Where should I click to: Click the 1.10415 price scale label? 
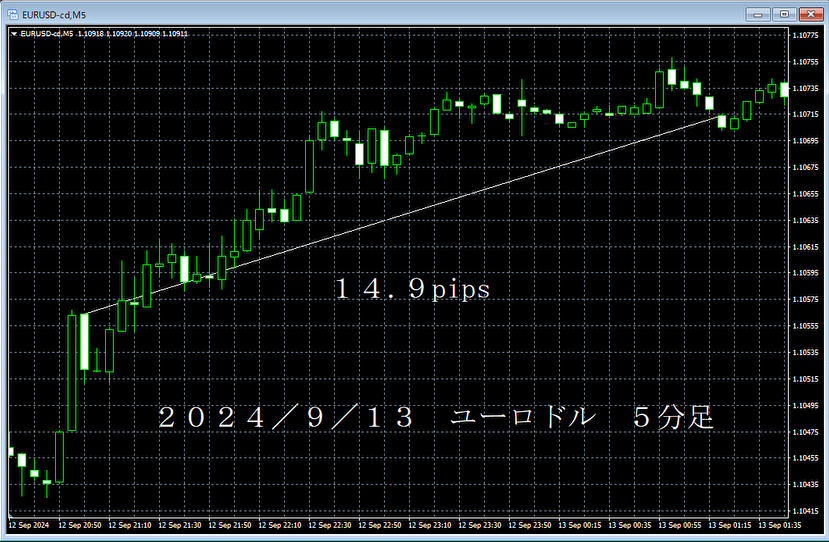[x=806, y=511]
